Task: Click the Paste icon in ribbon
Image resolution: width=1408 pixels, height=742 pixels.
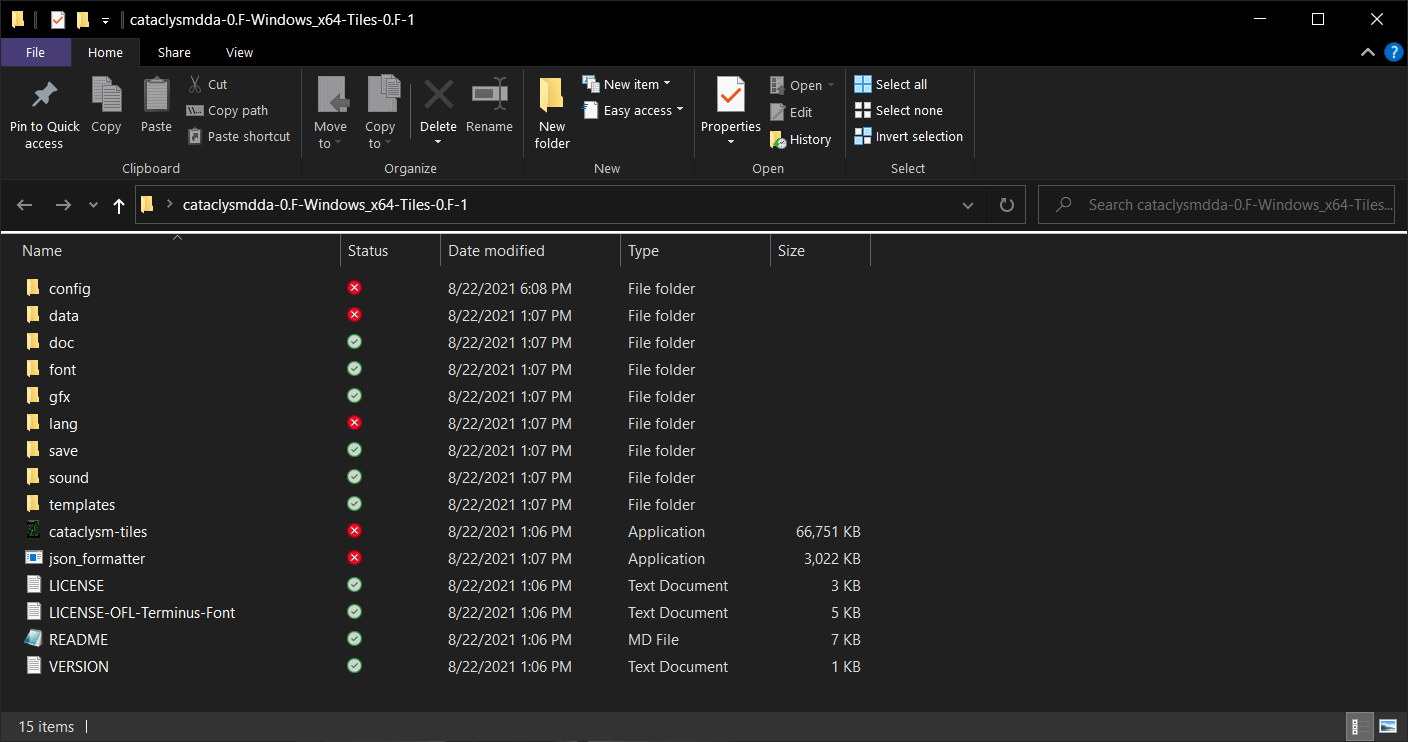Action: [156, 95]
